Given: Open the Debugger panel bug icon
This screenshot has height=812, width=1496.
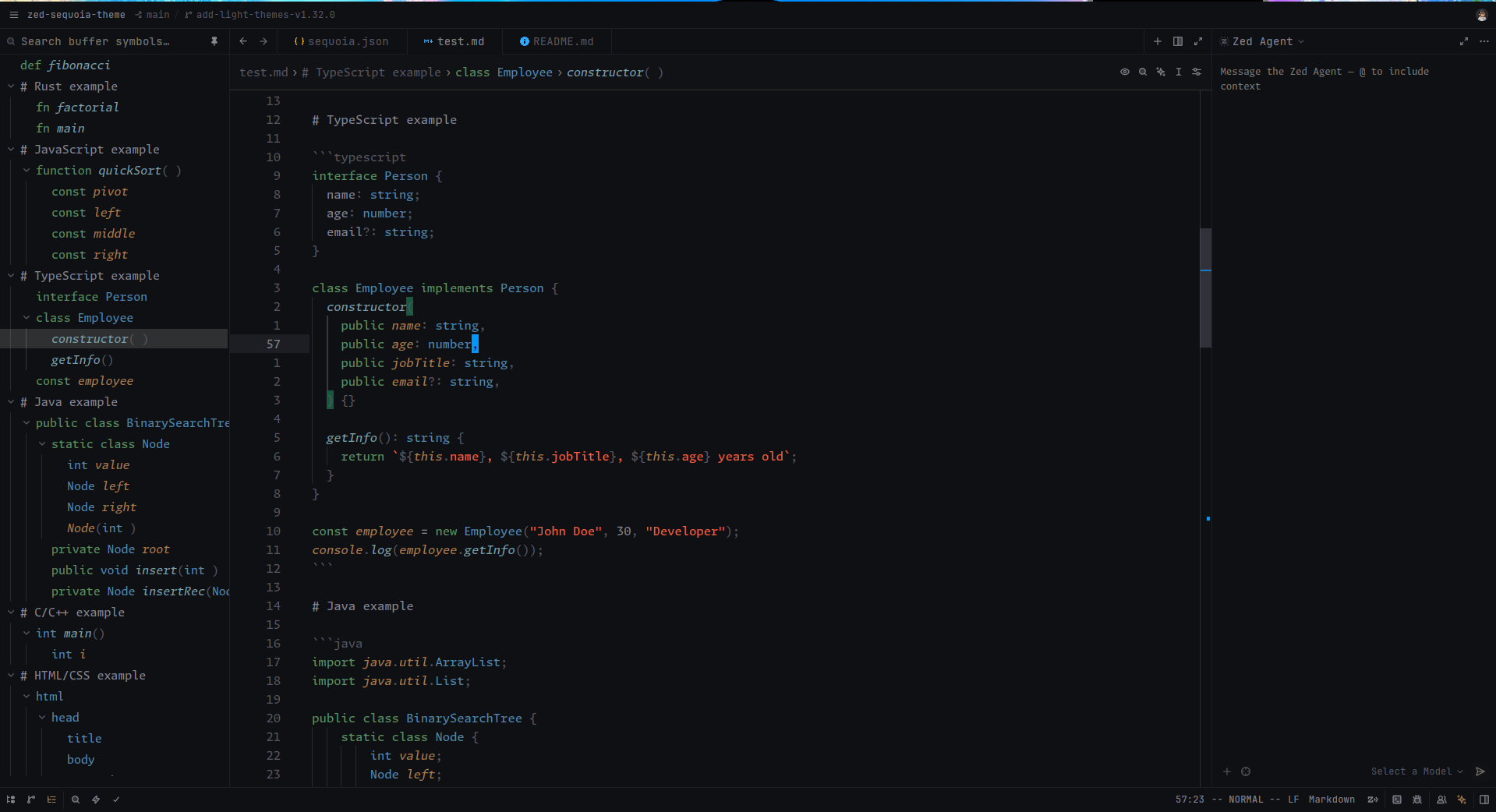Looking at the screenshot, I should click(x=1417, y=800).
